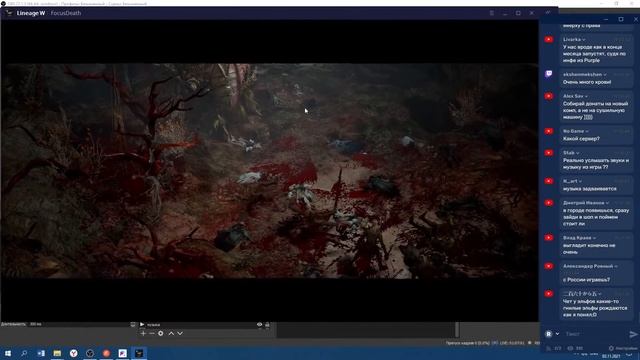Open OBS source properties gear

160,333
